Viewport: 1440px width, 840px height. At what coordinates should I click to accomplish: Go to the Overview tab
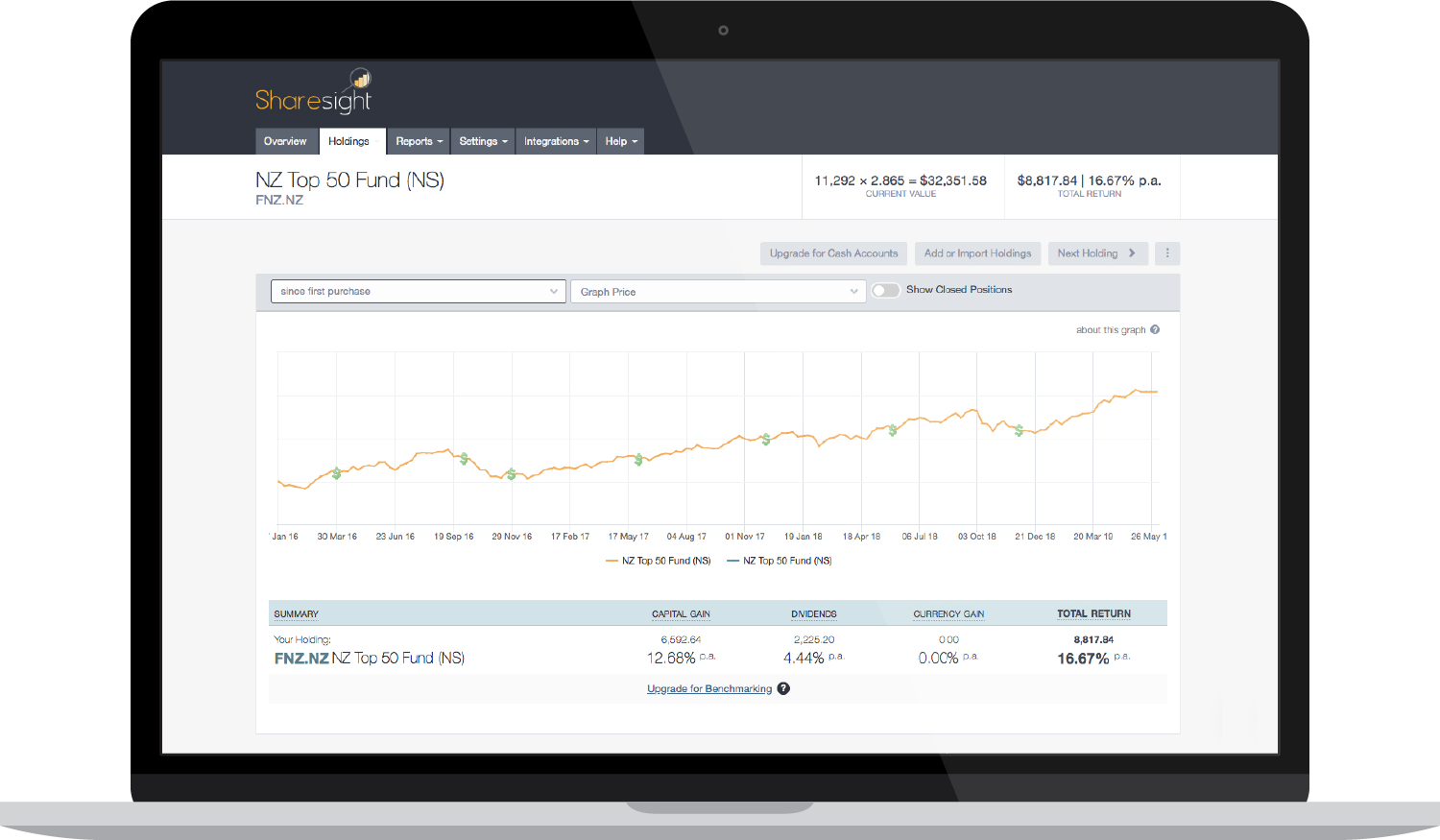pyautogui.click(x=285, y=141)
